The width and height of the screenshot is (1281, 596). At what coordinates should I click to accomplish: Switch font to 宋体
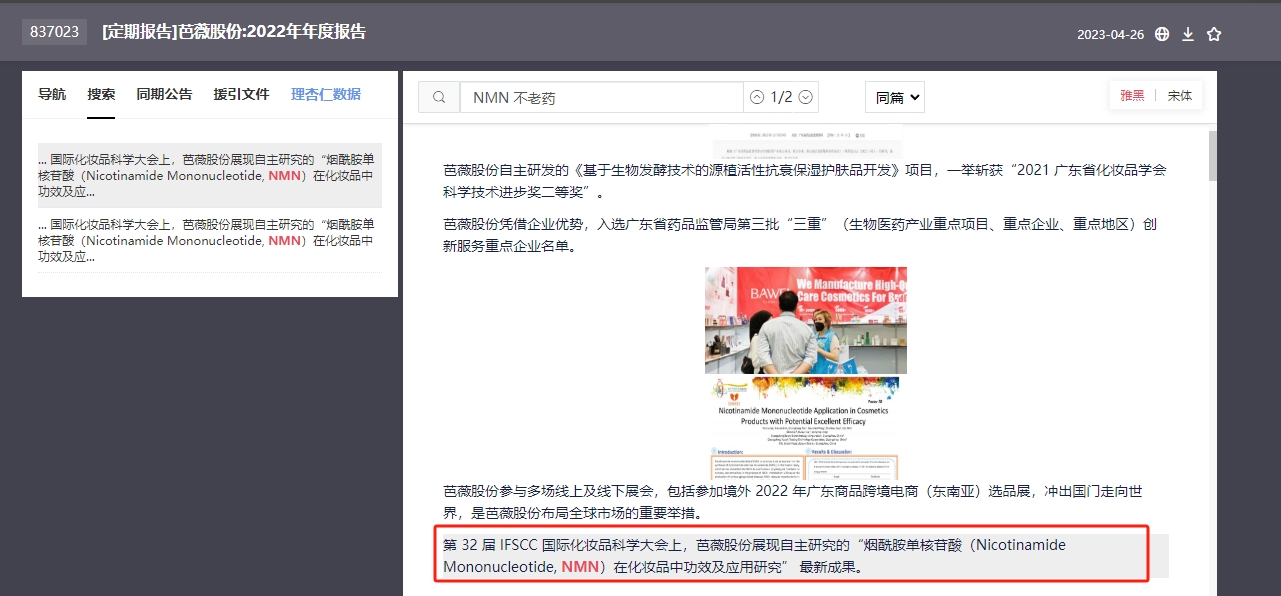(x=1180, y=96)
